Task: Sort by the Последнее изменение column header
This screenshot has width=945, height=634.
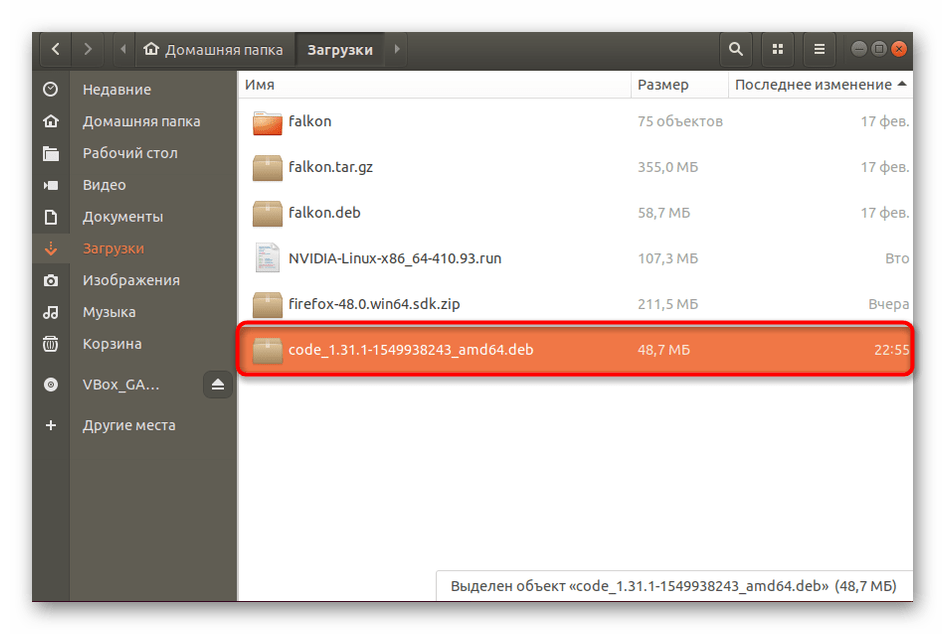Action: pos(820,85)
